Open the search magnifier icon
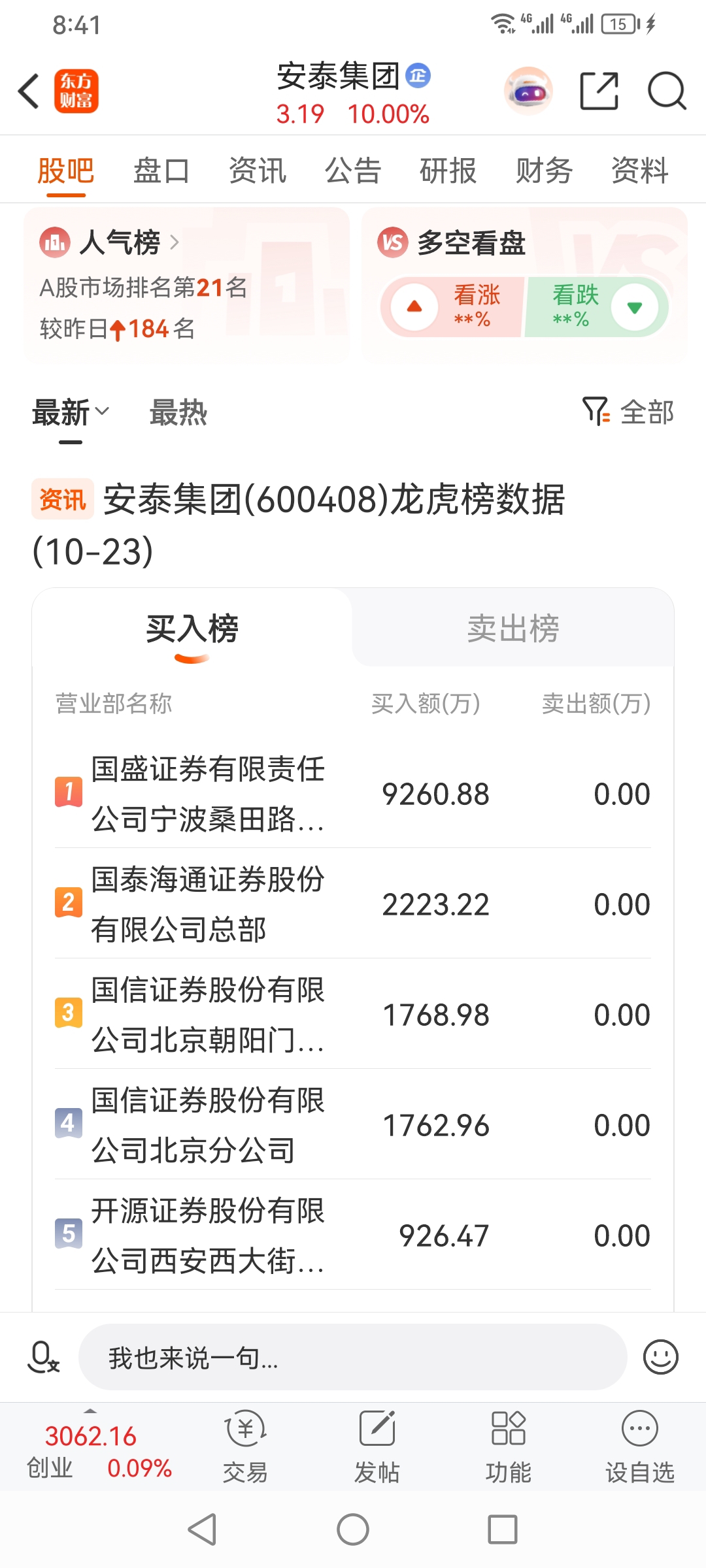 (x=667, y=91)
